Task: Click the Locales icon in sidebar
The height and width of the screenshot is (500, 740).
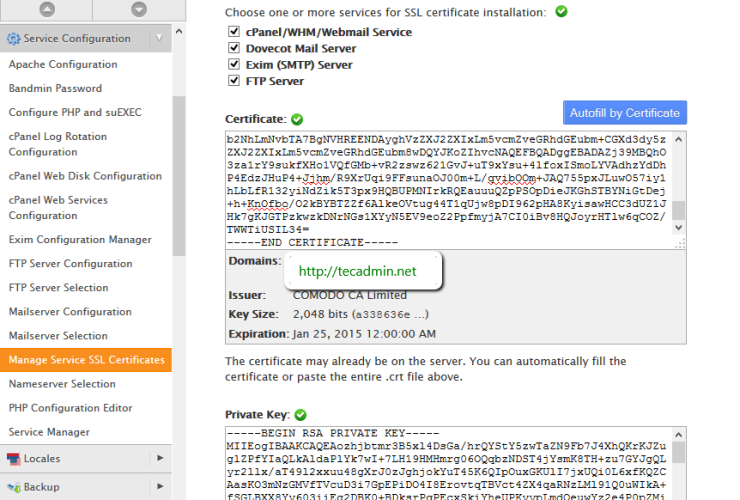Action: [14, 459]
